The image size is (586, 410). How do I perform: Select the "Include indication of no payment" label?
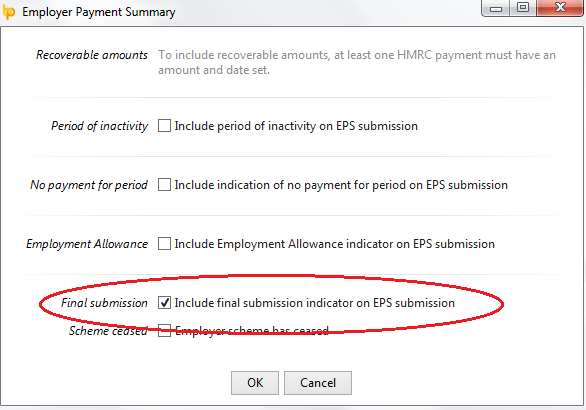click(341, 185)
